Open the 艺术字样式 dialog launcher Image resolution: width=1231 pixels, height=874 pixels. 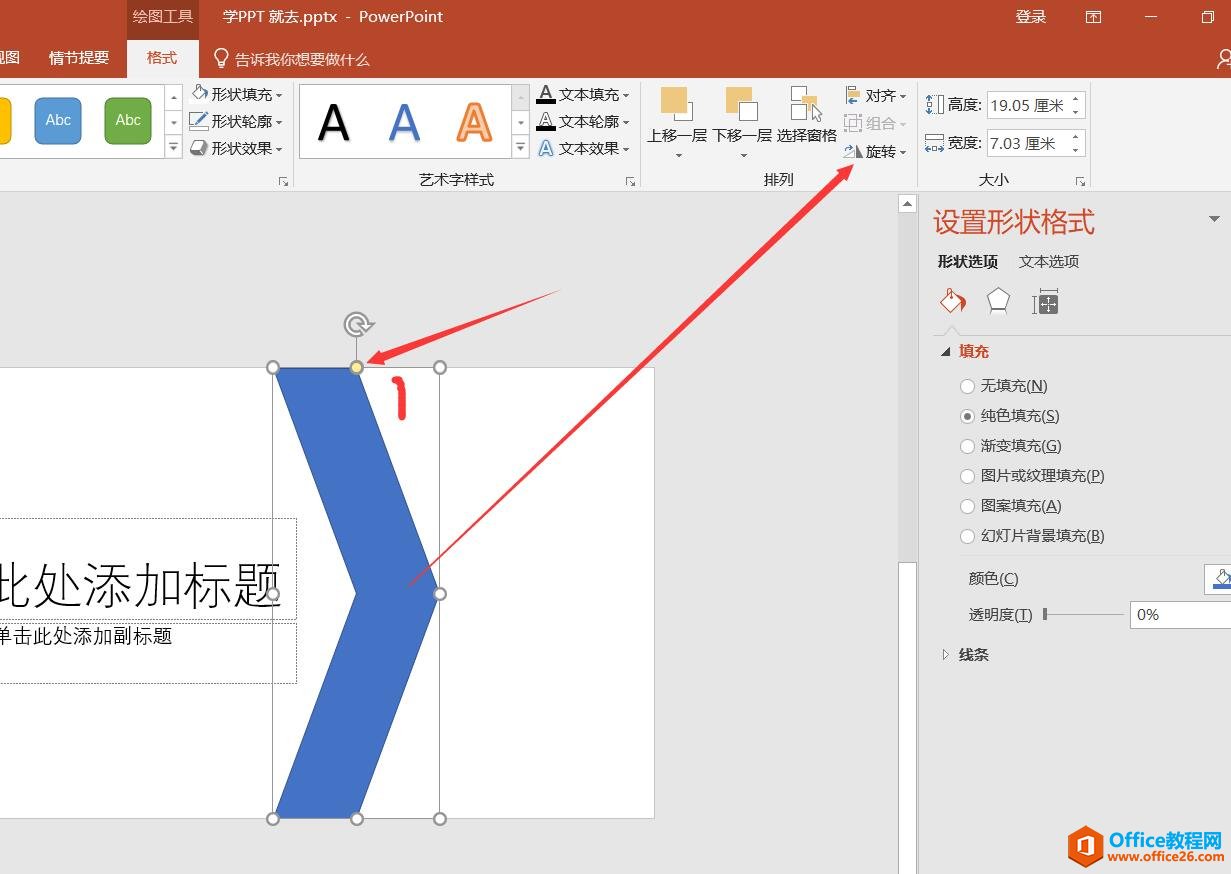pyautogui.click(x=630, y=181)
